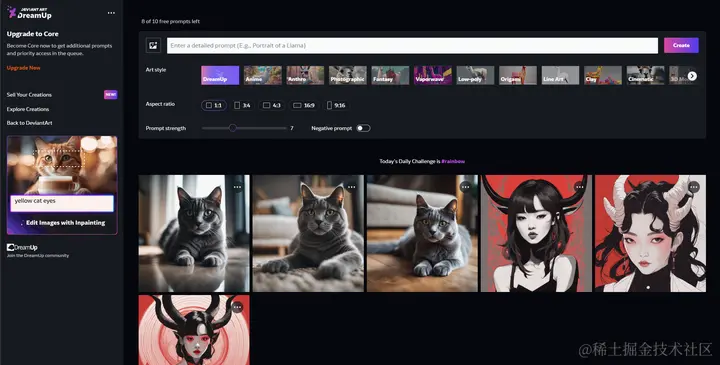Viewport: 720px width, 365px height.
Task: Select the 3:4 aspect ratio
Action: [x=242, y=105]
